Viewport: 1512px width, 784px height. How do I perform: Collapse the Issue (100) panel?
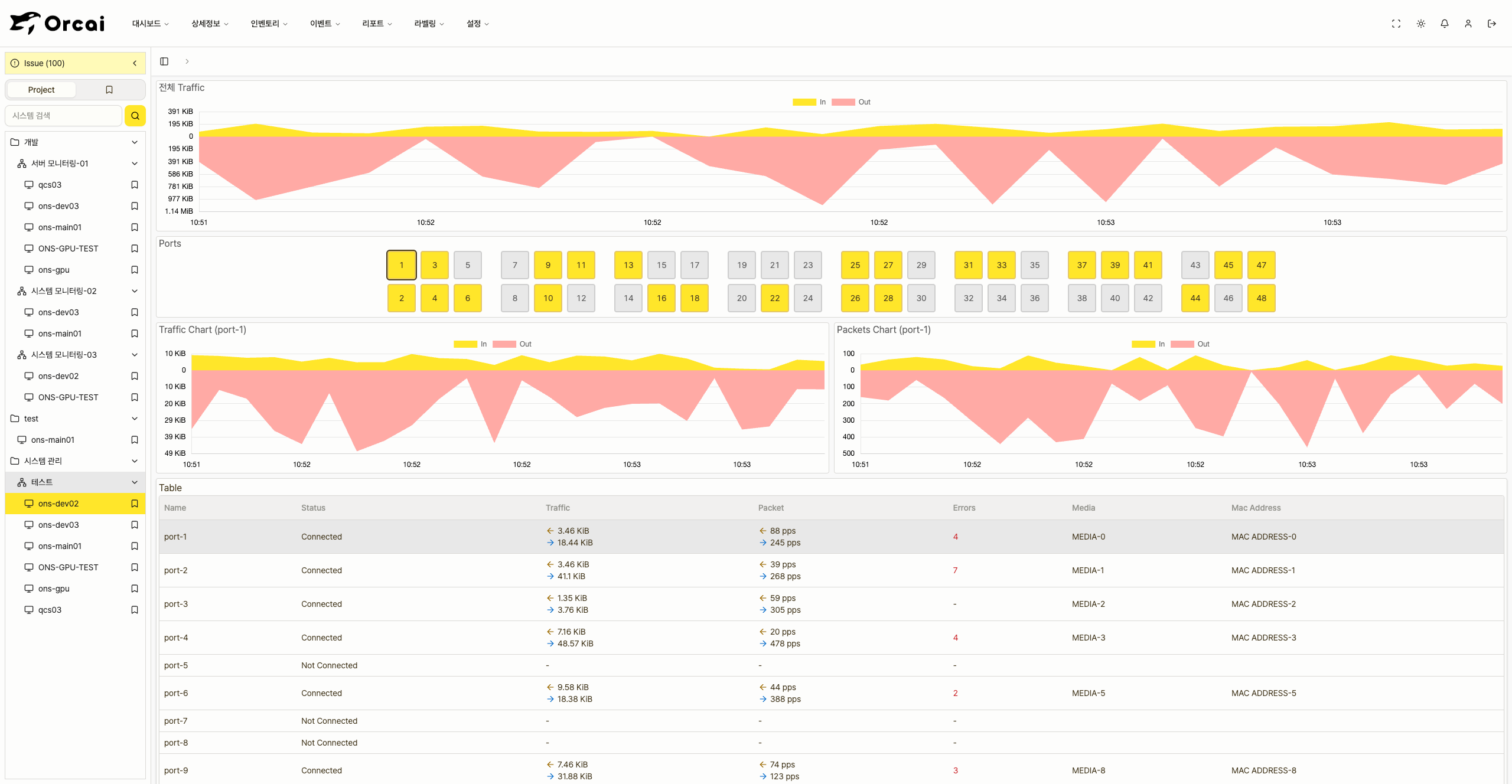click(x=135, y=63)
